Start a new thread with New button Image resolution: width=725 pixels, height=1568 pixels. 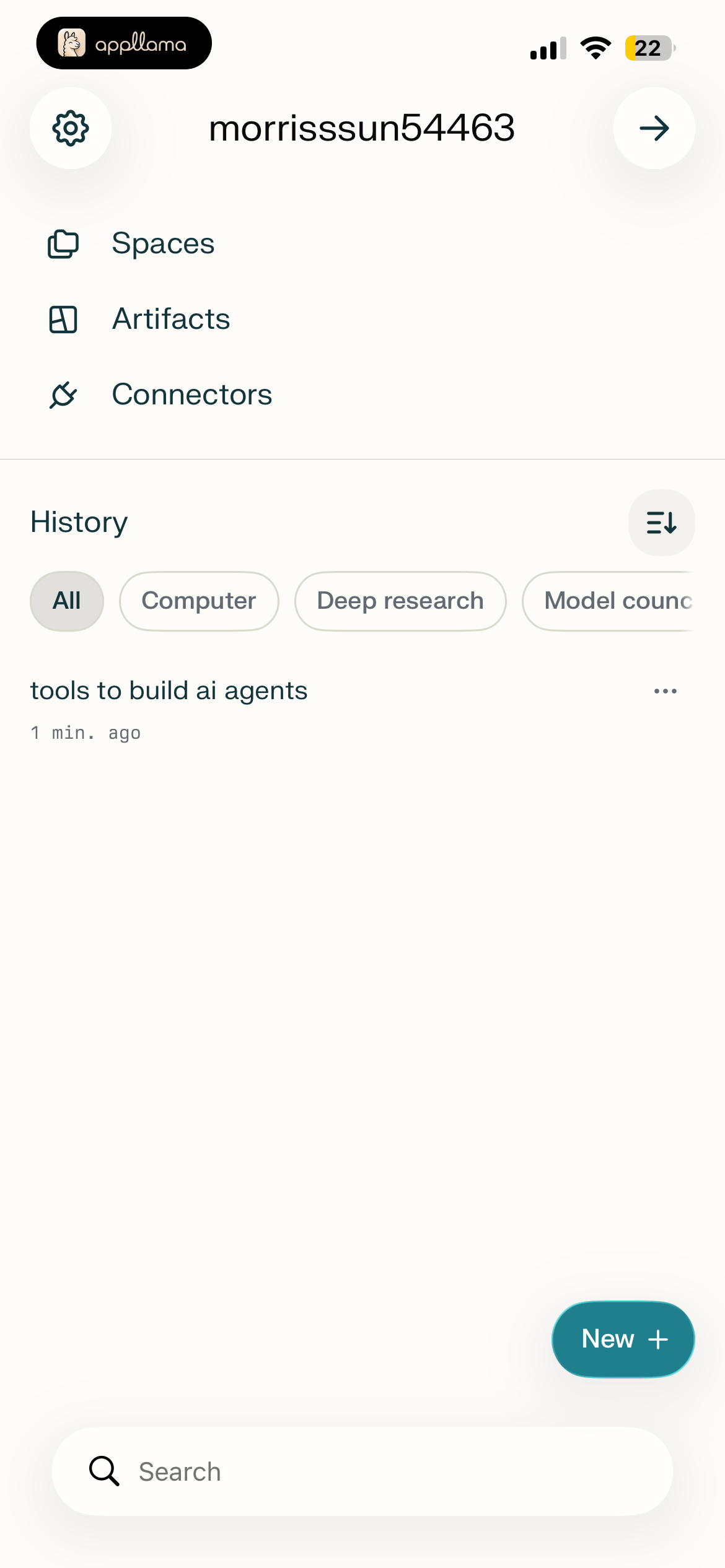(623, 1339)
